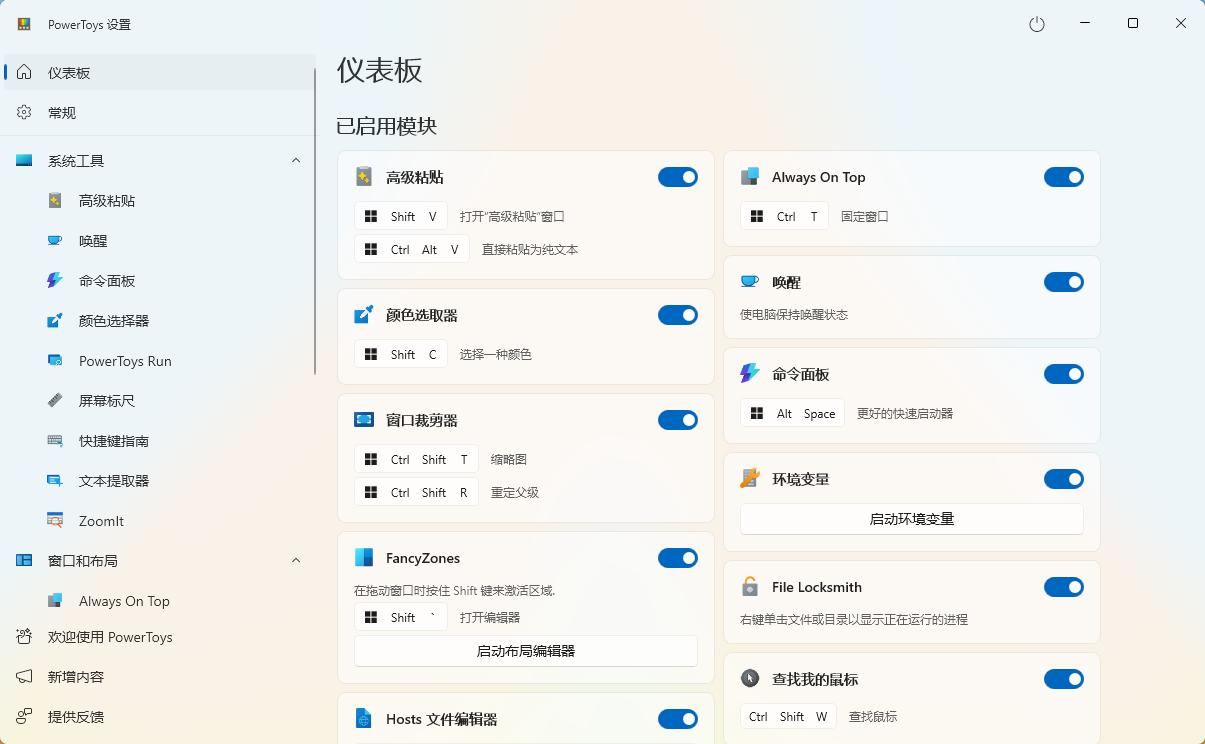Screen dimensions: 1205x744
Task: Click the Win Ctrl Shift T 缩略图 shortcut
Action: [x=417, y=459]
